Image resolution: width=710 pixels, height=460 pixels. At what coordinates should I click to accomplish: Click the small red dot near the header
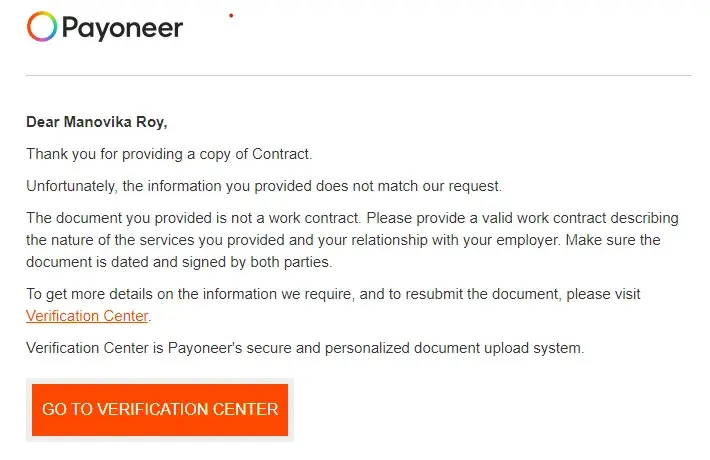[x=231, y=16]
